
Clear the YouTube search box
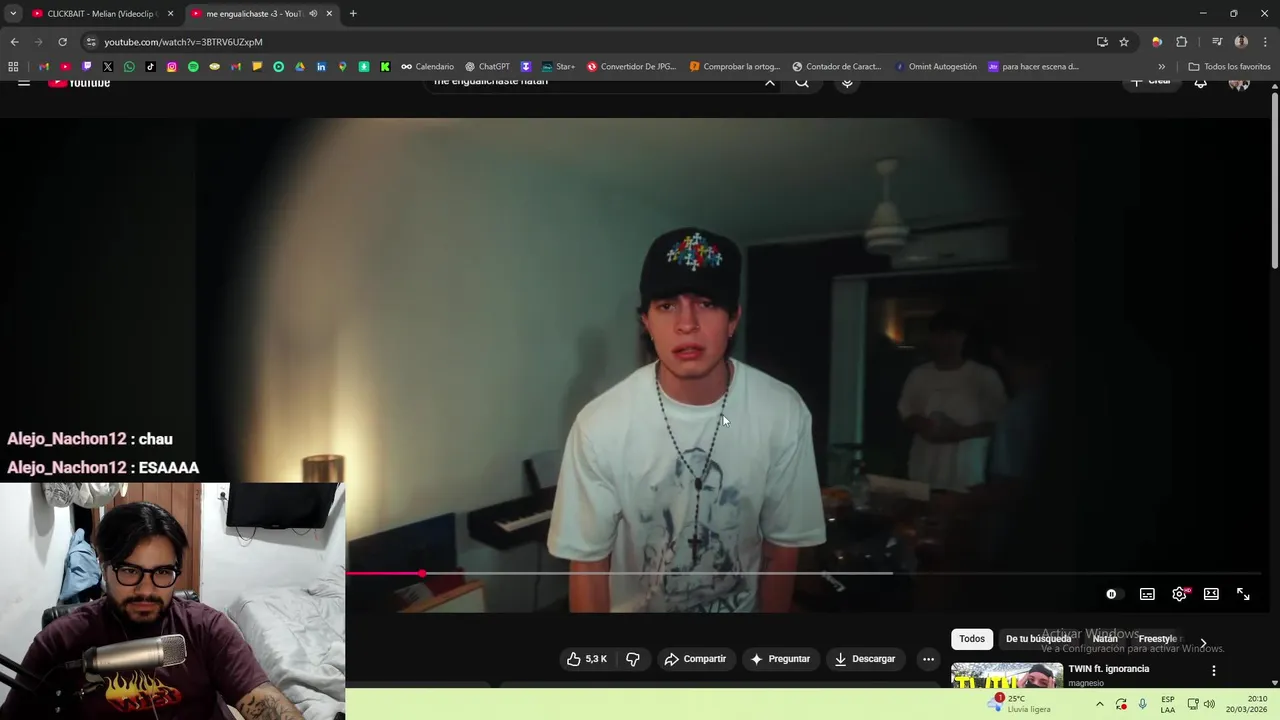tap(770, 83)
